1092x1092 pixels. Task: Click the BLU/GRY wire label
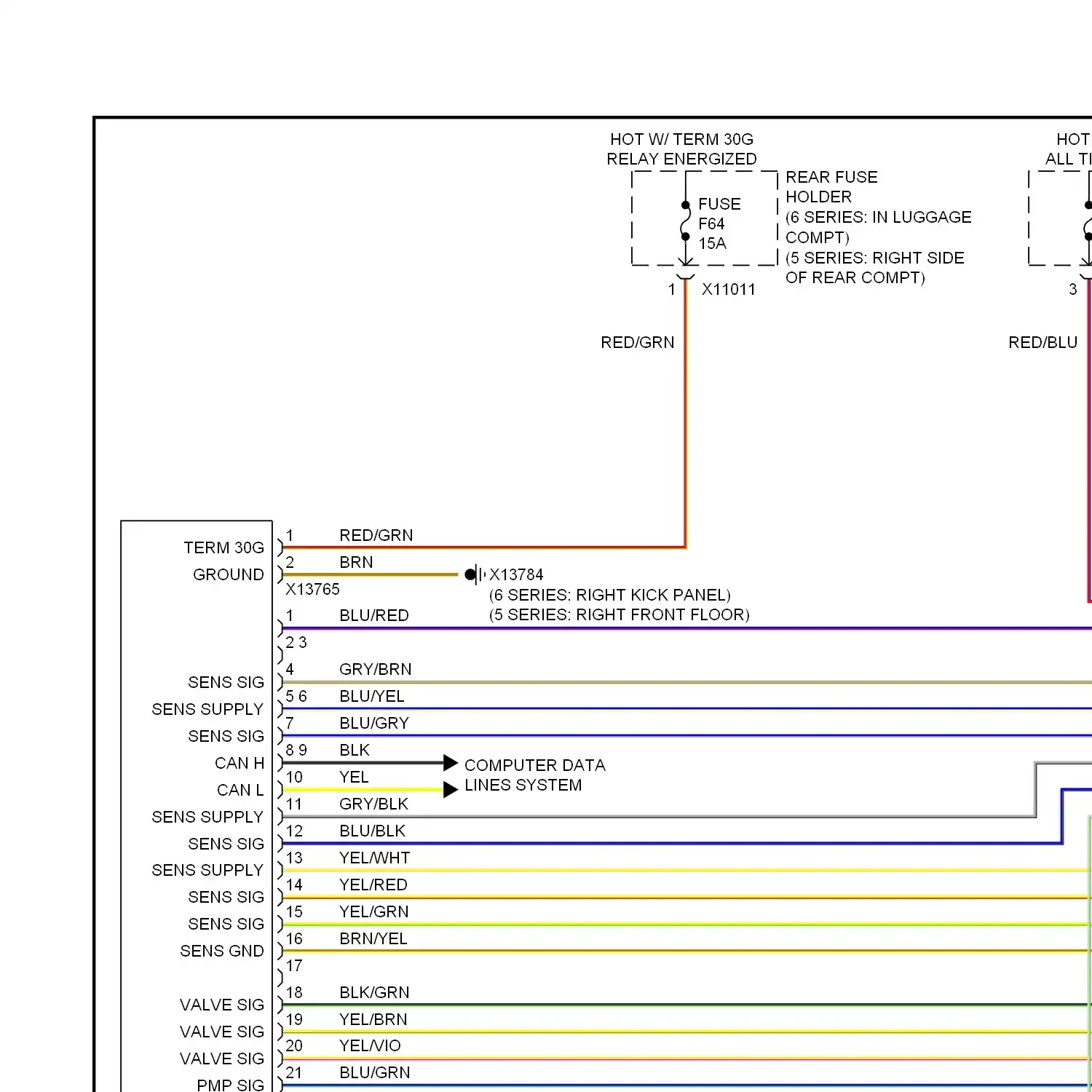pos(374,723)
